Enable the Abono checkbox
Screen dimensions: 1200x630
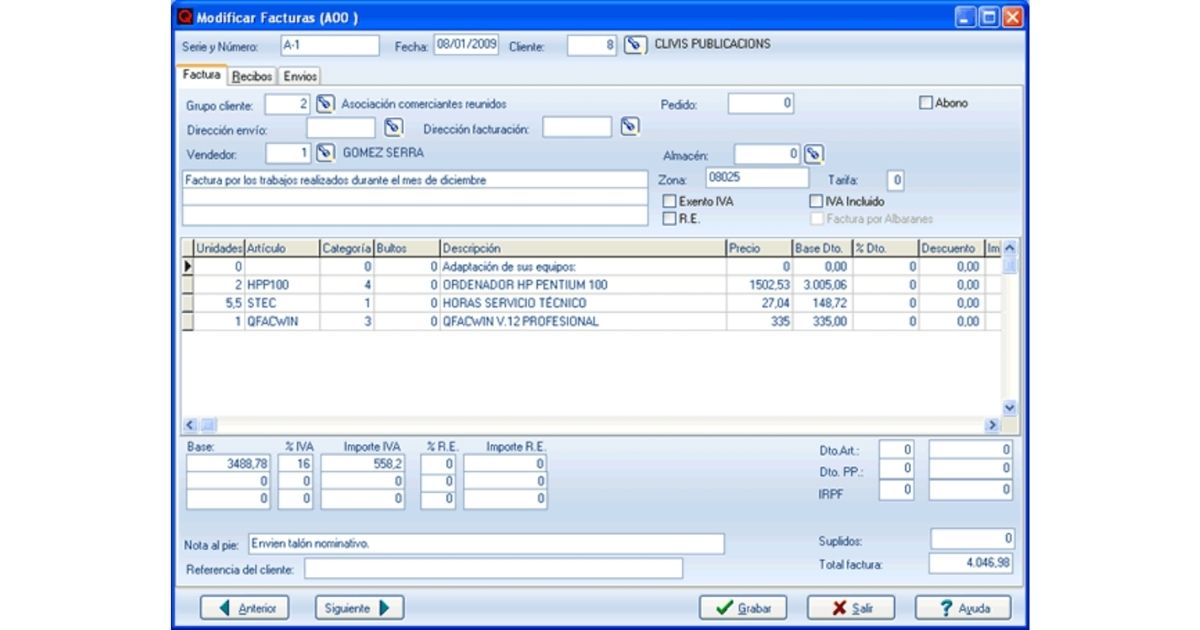926,102
